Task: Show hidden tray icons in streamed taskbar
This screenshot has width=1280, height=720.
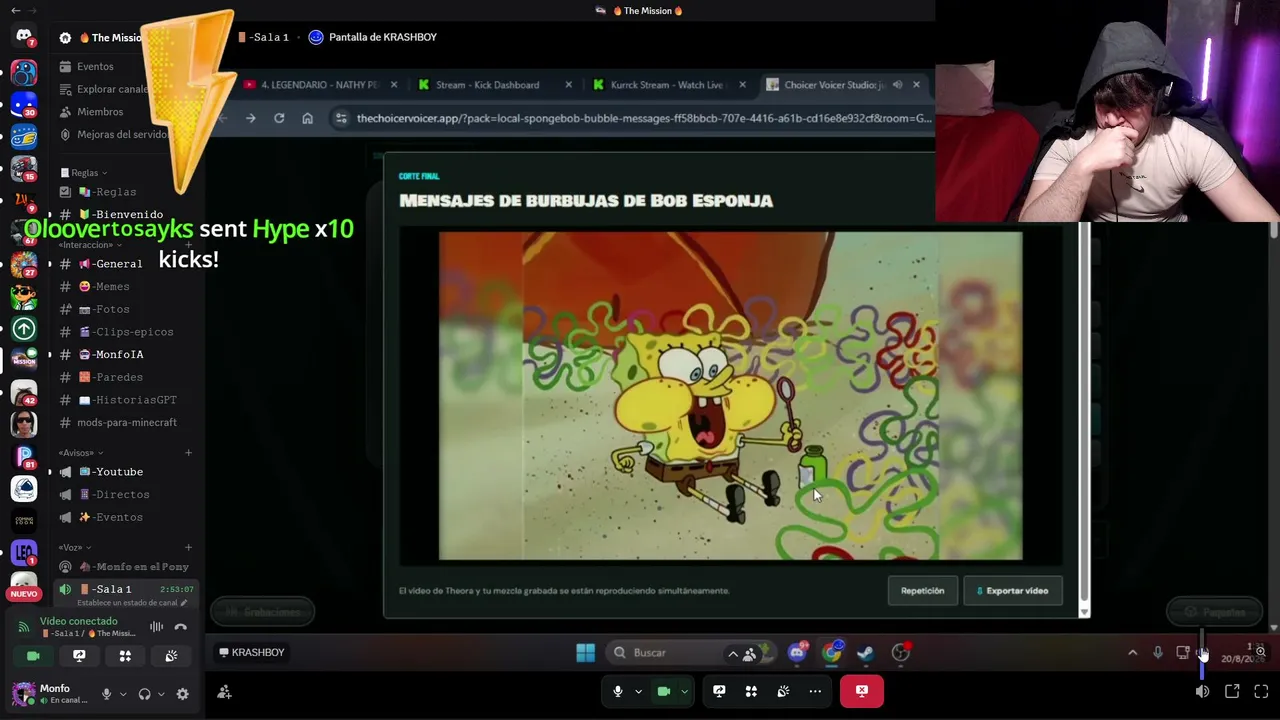Action: point(1132,653)
